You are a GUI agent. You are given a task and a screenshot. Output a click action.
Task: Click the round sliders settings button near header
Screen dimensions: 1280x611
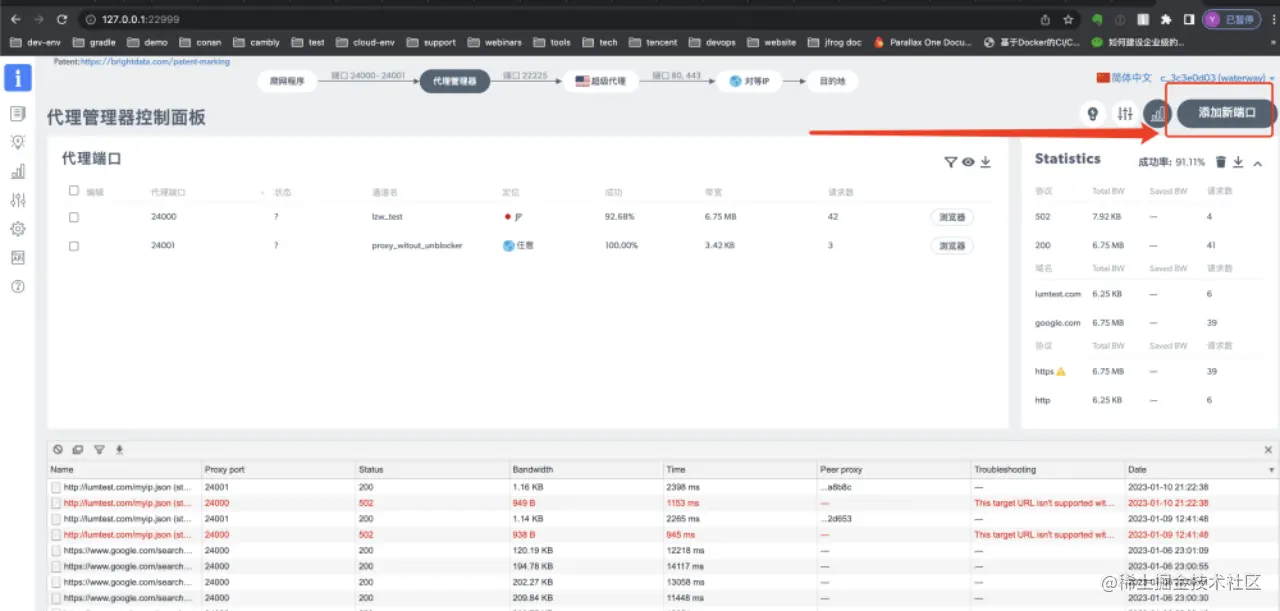(1126, 114)
